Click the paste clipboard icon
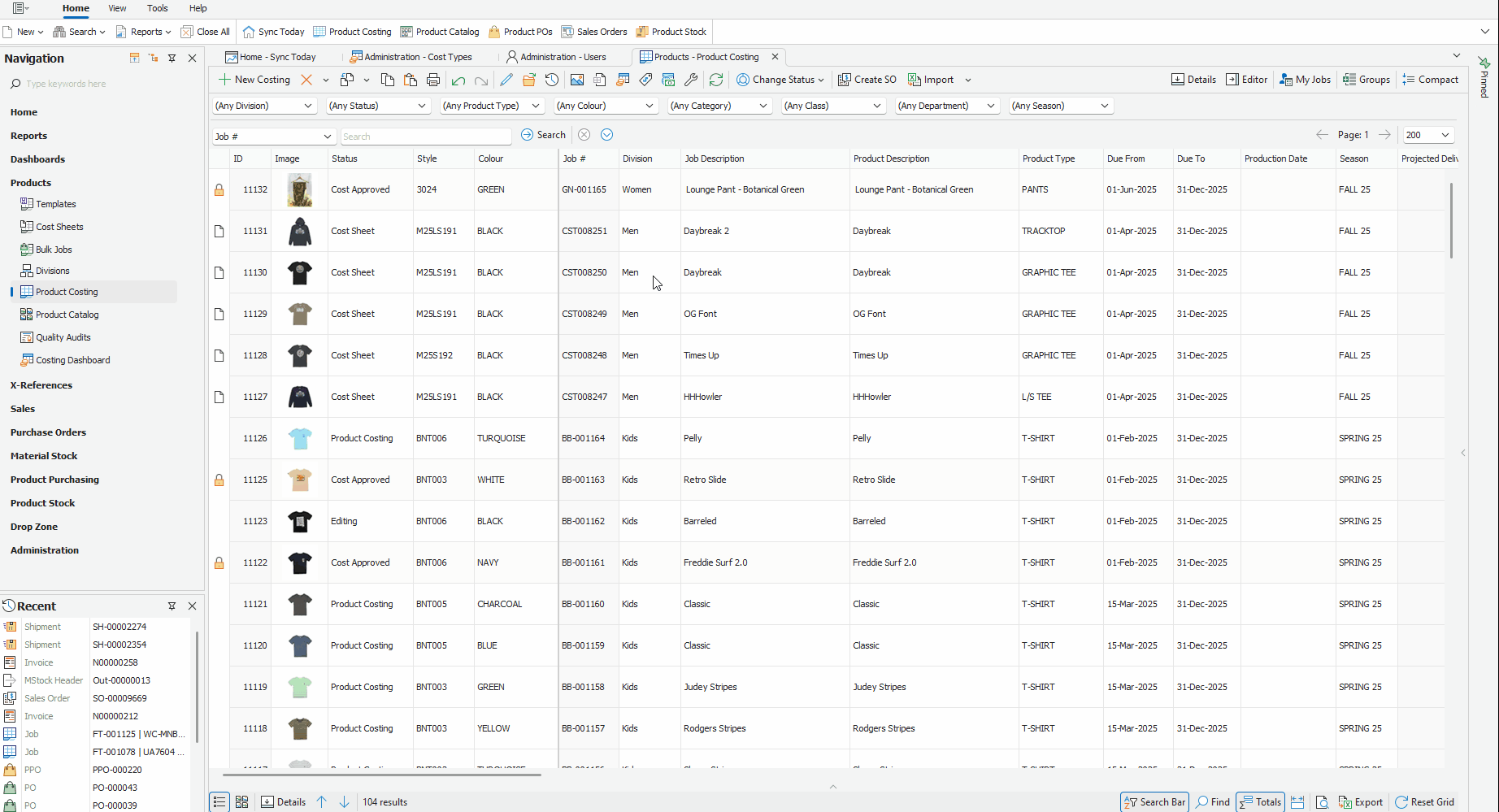This screenshot has height=812, width=1499. coord(411,80)
